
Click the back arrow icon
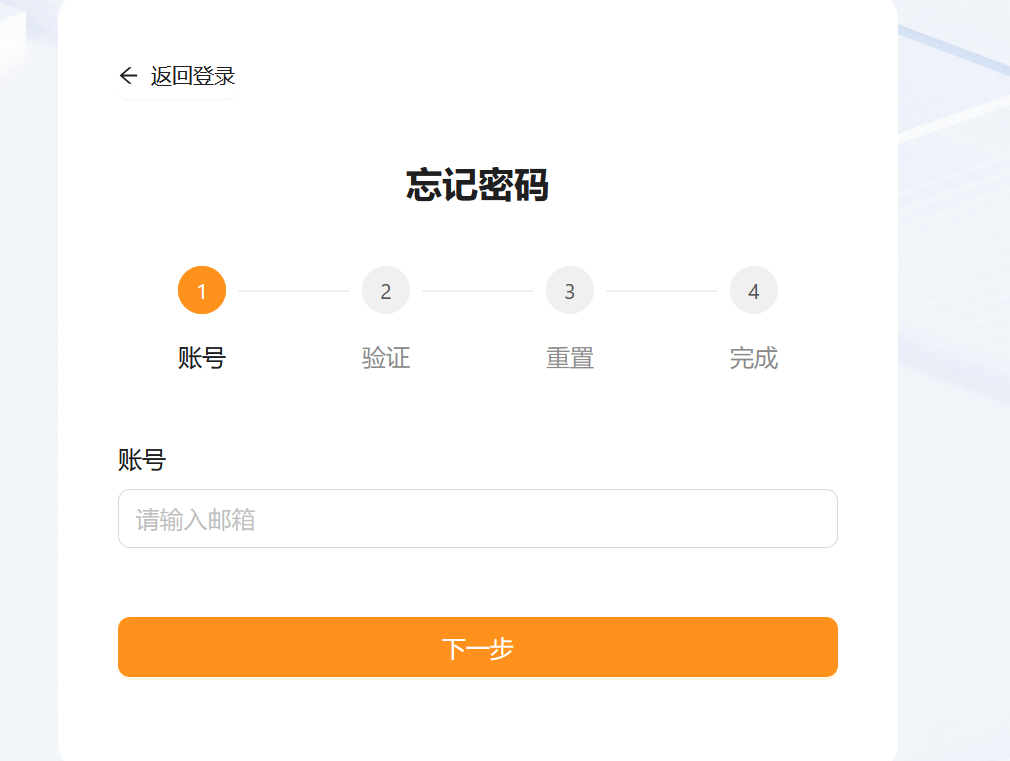click(128, 76)
